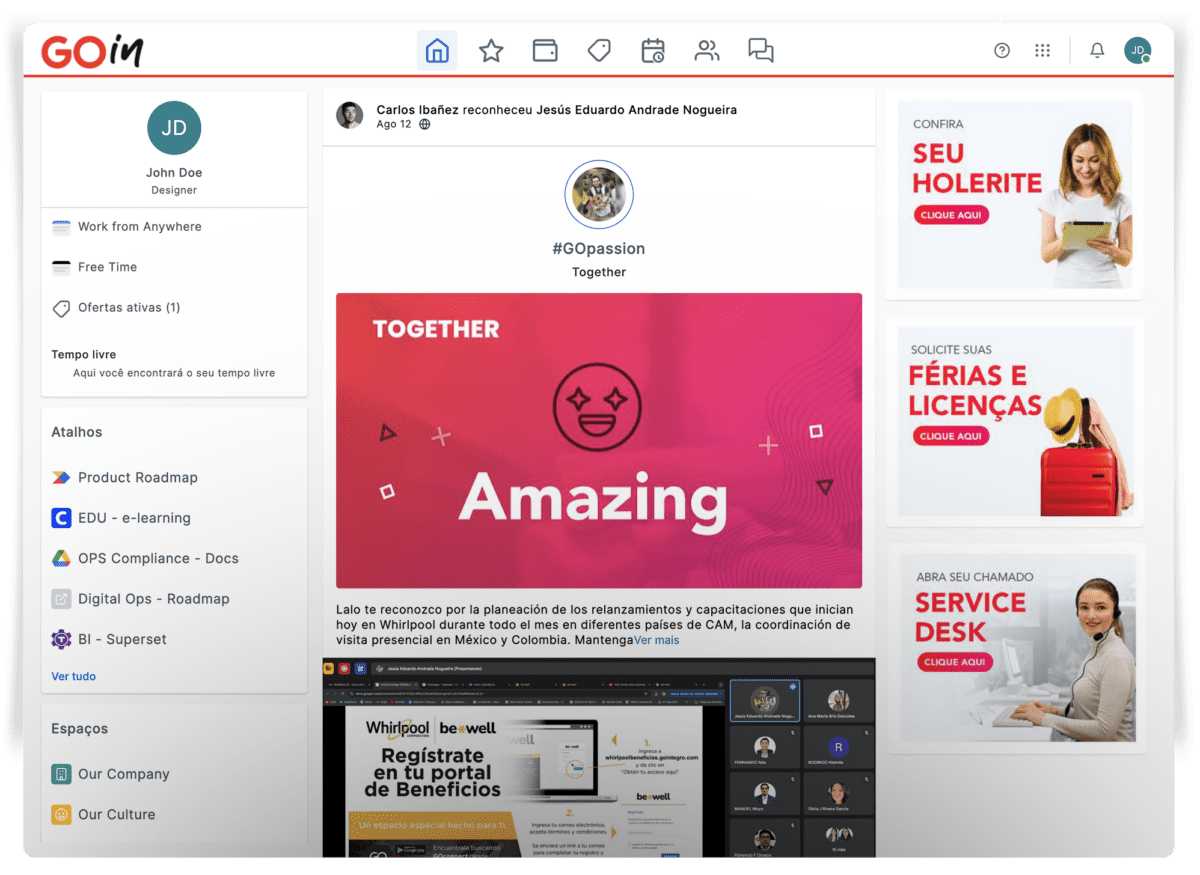The image size is (1200, 875).
Task: Click the help question mark icon
Action: pyautogui.click(x=1002, y=51)
